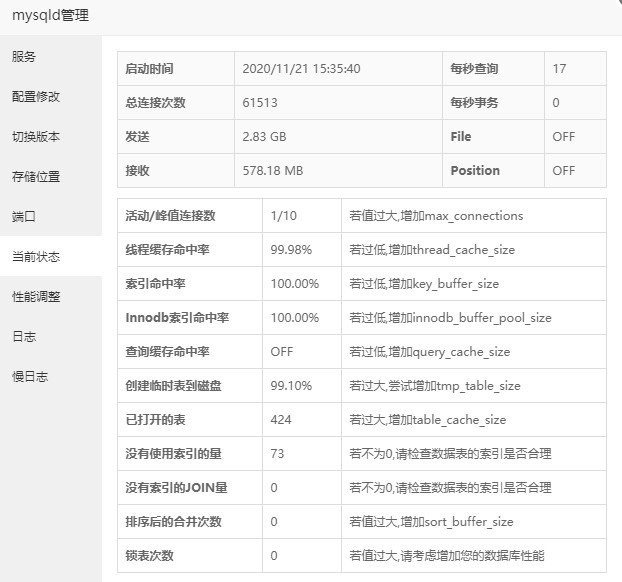Click the Innodb索引命中率 label
Screen dimensions: 622x582
click(177, 318)
